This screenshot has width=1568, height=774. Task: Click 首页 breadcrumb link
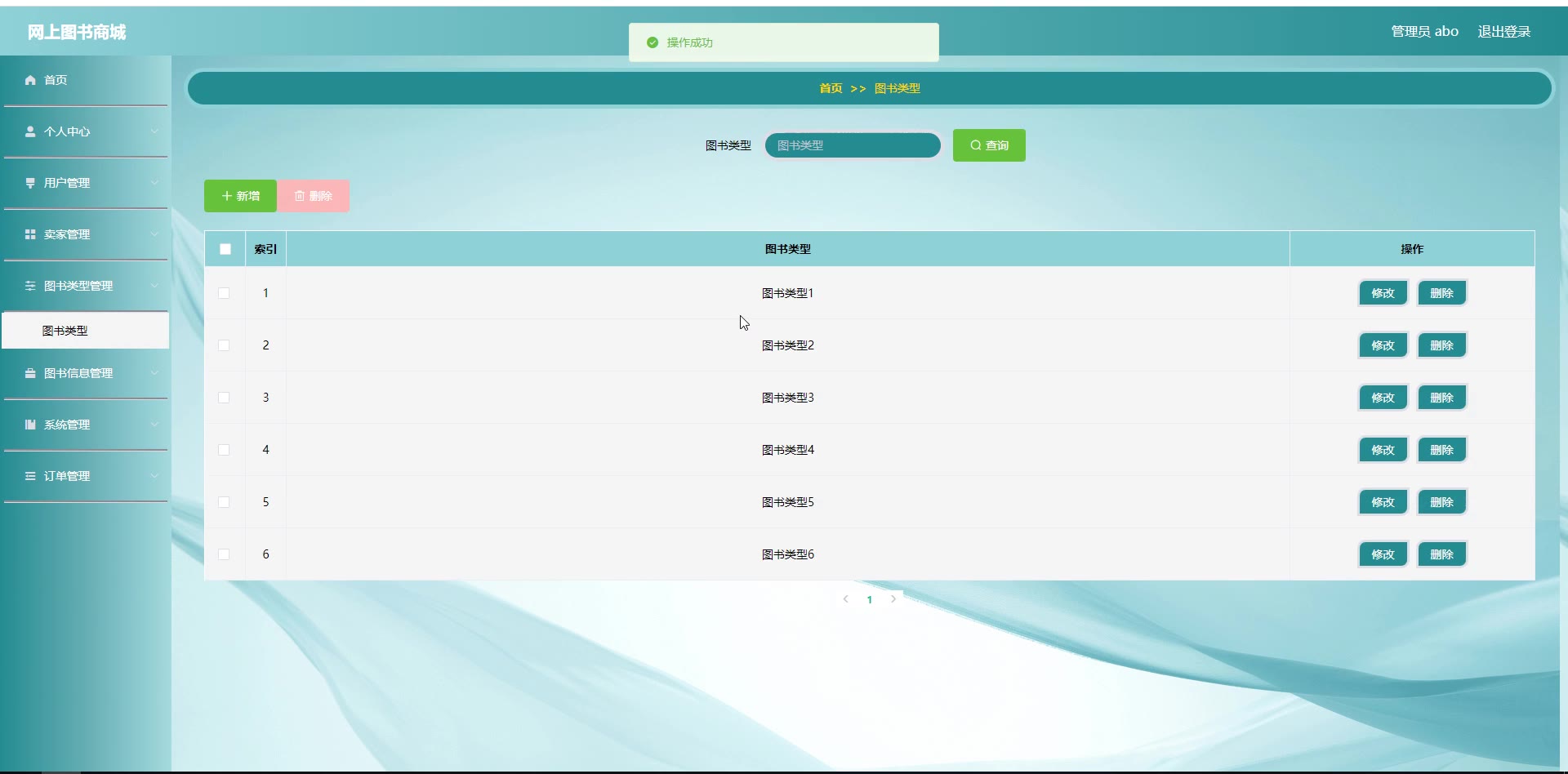(831, 88)
